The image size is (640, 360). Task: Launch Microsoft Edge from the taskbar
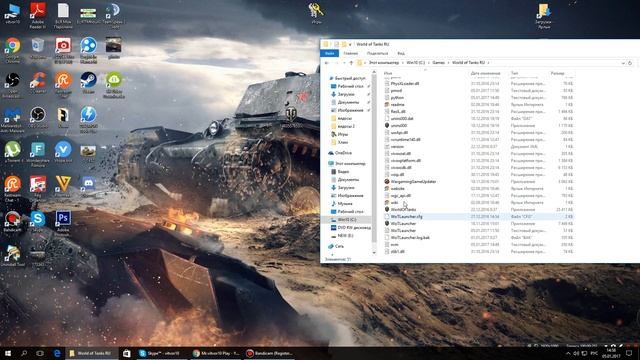[x=57, y=353]
